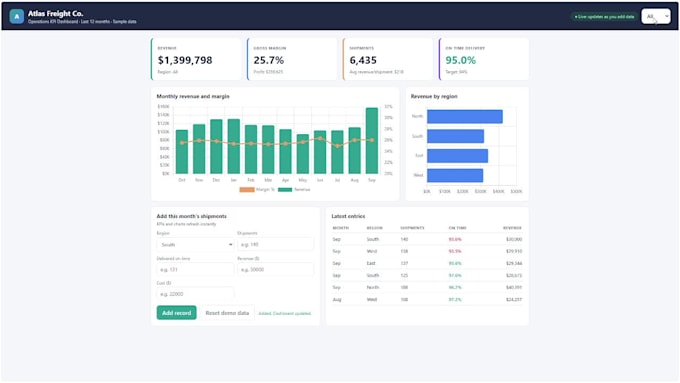
Task: Select the Sep North entry row
Action: click(427, 288)
